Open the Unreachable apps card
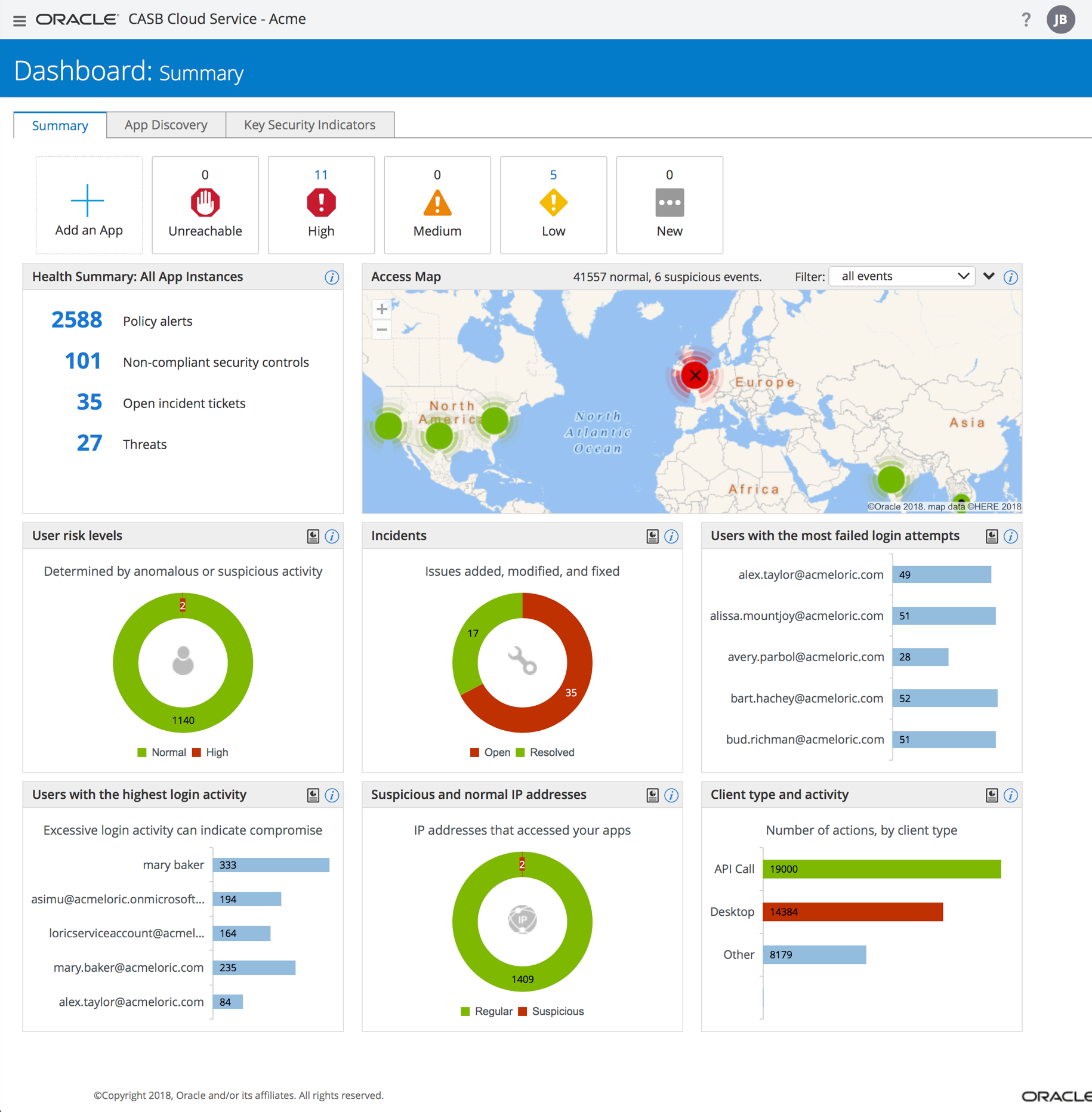Screen dimensions: 1092x1112 coord(205,205)
